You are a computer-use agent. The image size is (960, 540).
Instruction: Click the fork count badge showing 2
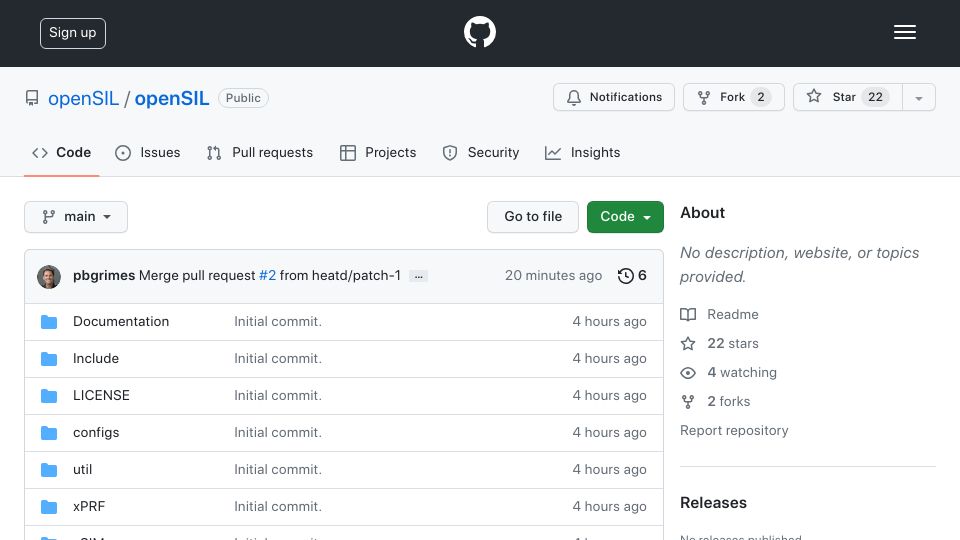(x=760, y=97)
